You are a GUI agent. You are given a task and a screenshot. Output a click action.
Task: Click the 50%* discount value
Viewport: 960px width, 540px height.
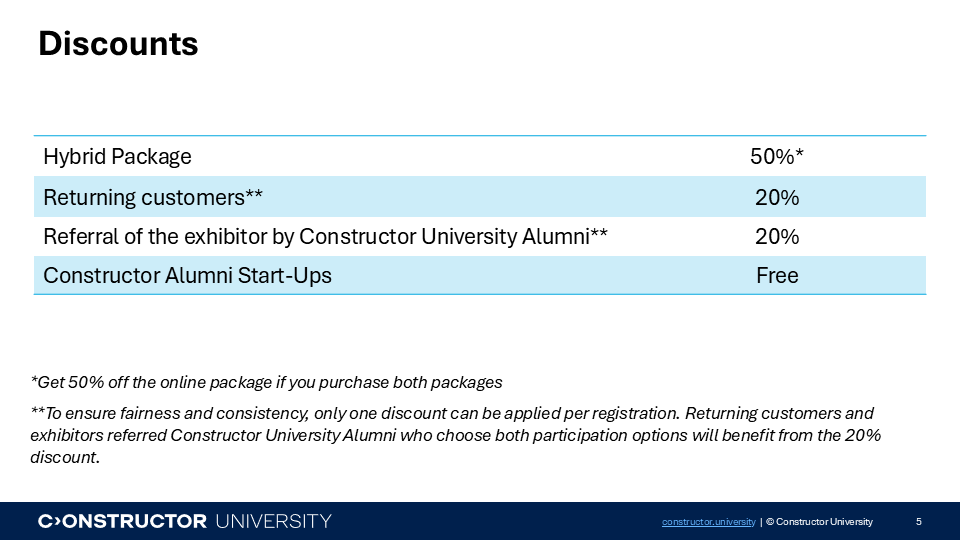coord(777,157)
